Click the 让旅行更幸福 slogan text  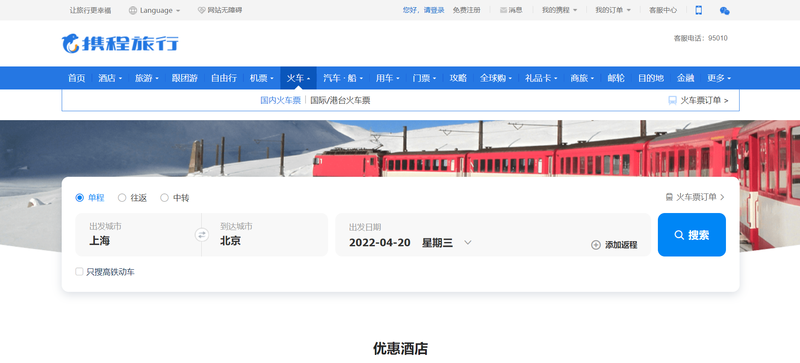pos(90,10)
